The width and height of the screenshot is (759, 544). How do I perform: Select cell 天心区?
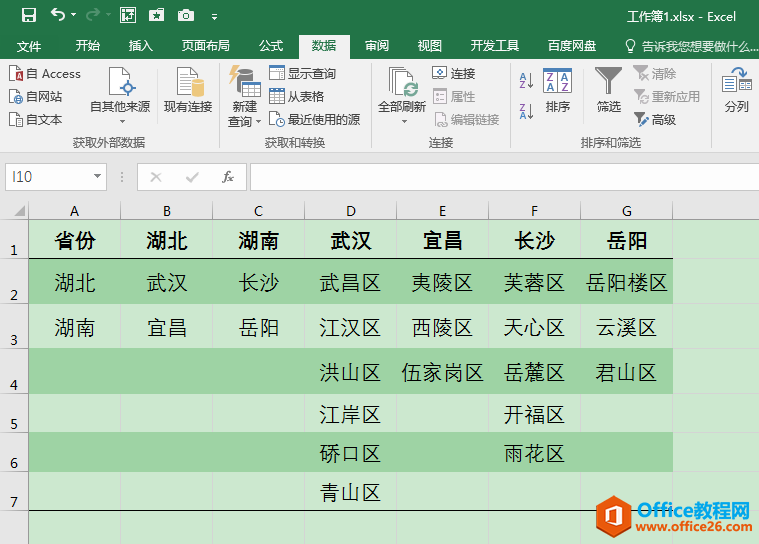534,327
